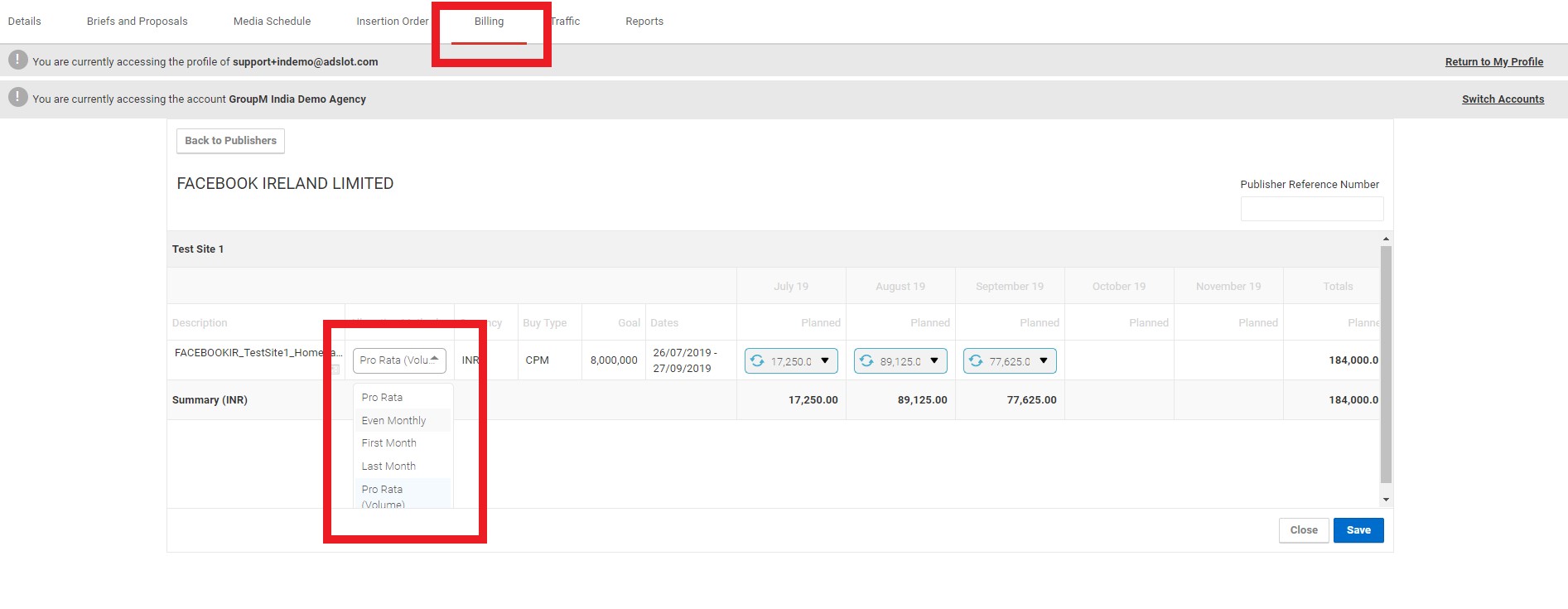
Task: Click the Back to Publishers button
Action: (230, 141)
